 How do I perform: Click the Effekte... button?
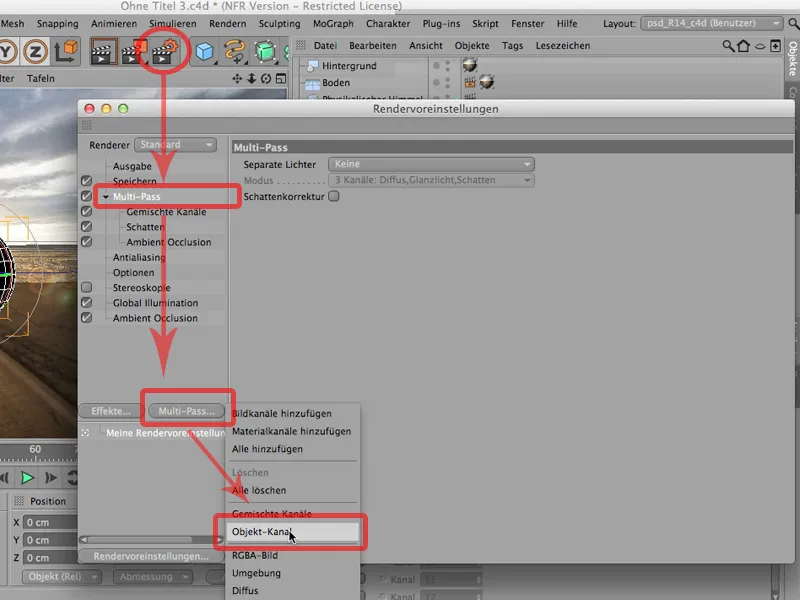click(111, 411)
